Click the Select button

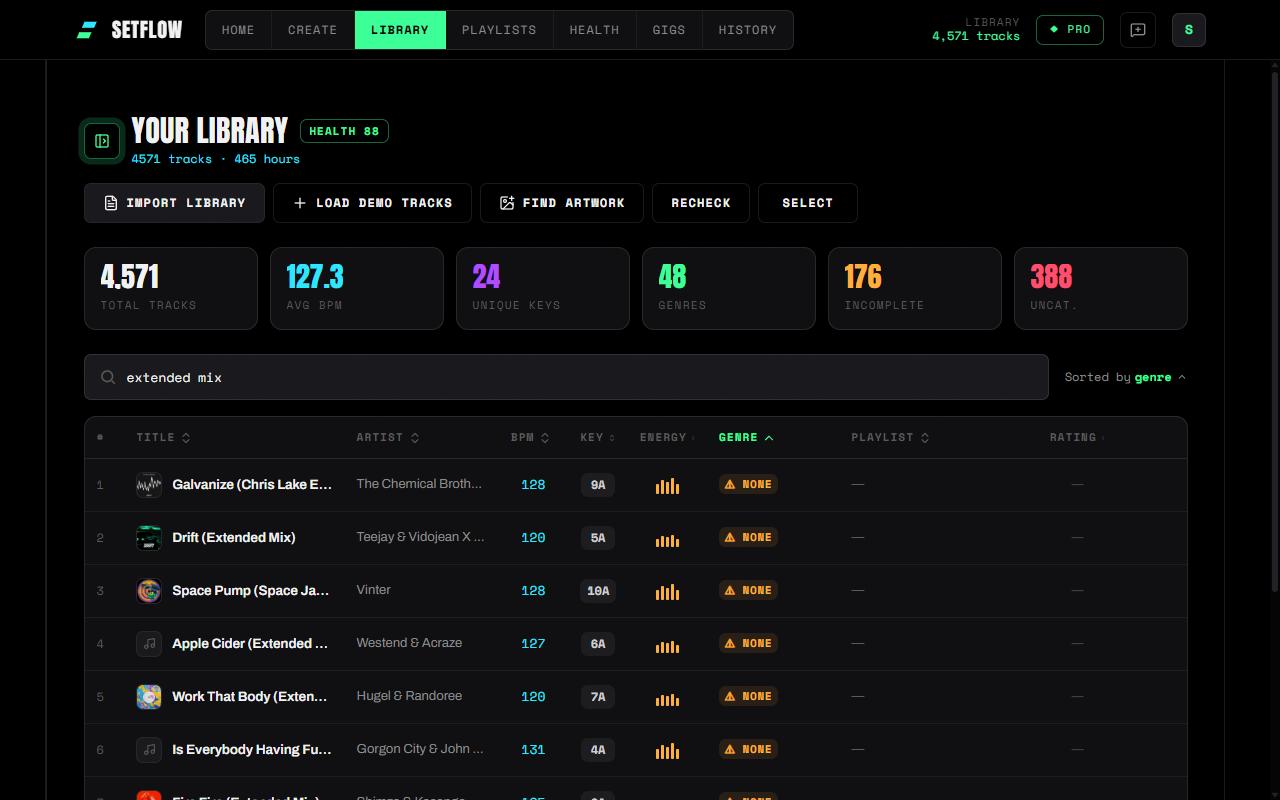[808, 203]
